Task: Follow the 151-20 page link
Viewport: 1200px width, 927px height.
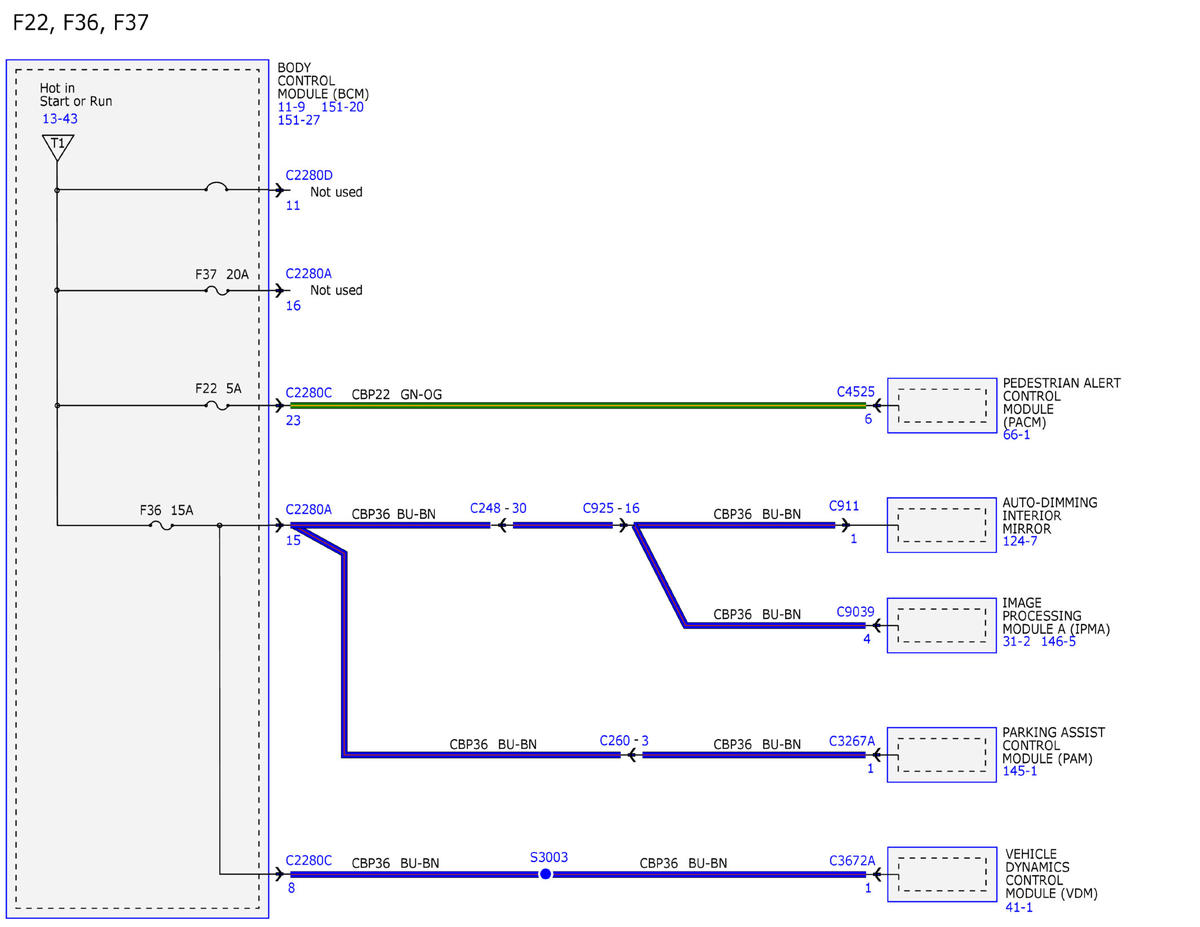Action: [342, 107]
